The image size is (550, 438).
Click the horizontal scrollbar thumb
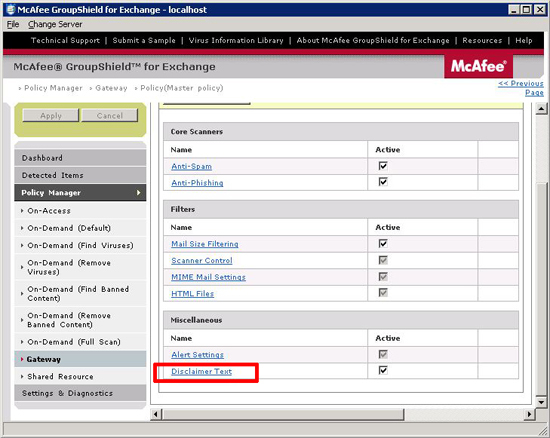(283, 414)
